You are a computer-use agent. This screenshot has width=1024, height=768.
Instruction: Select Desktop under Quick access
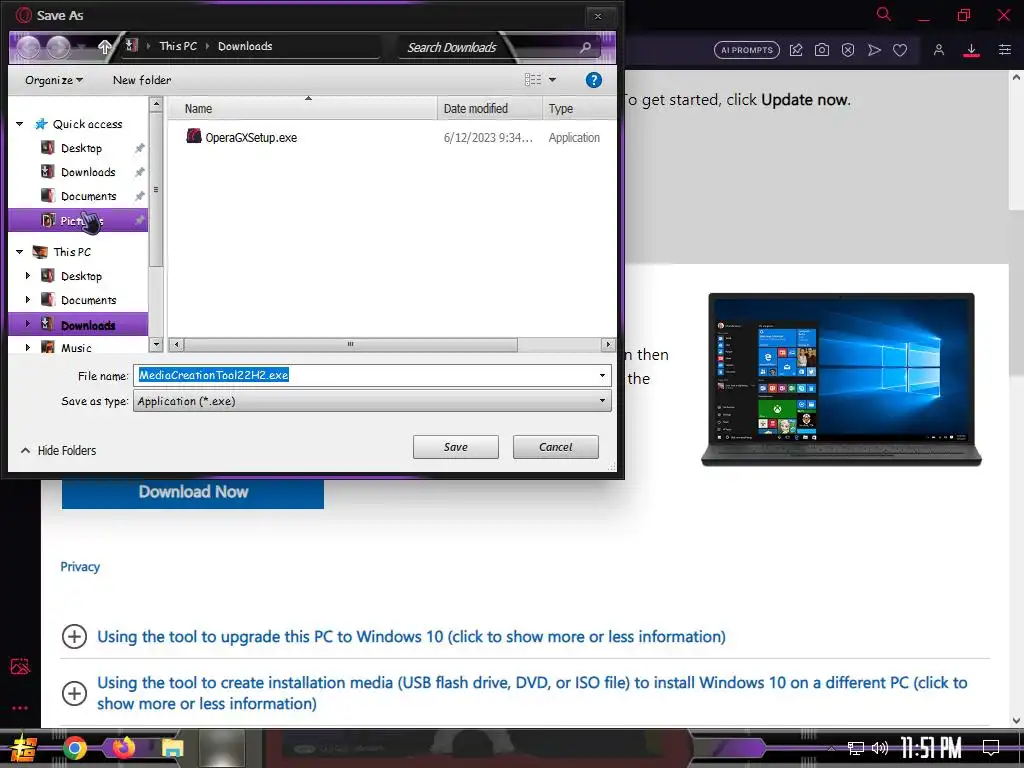point(81,148)
